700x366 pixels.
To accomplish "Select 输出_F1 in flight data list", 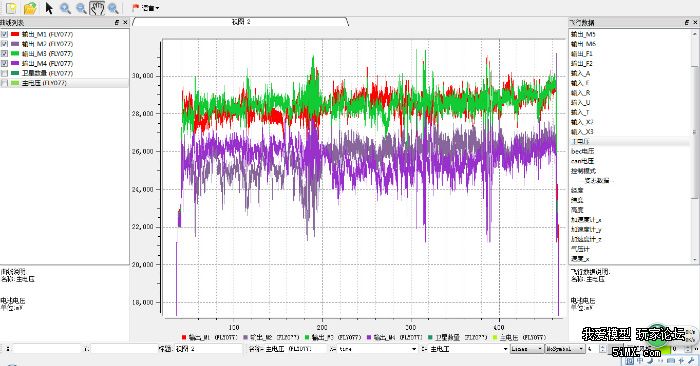I will click(582, 54).
